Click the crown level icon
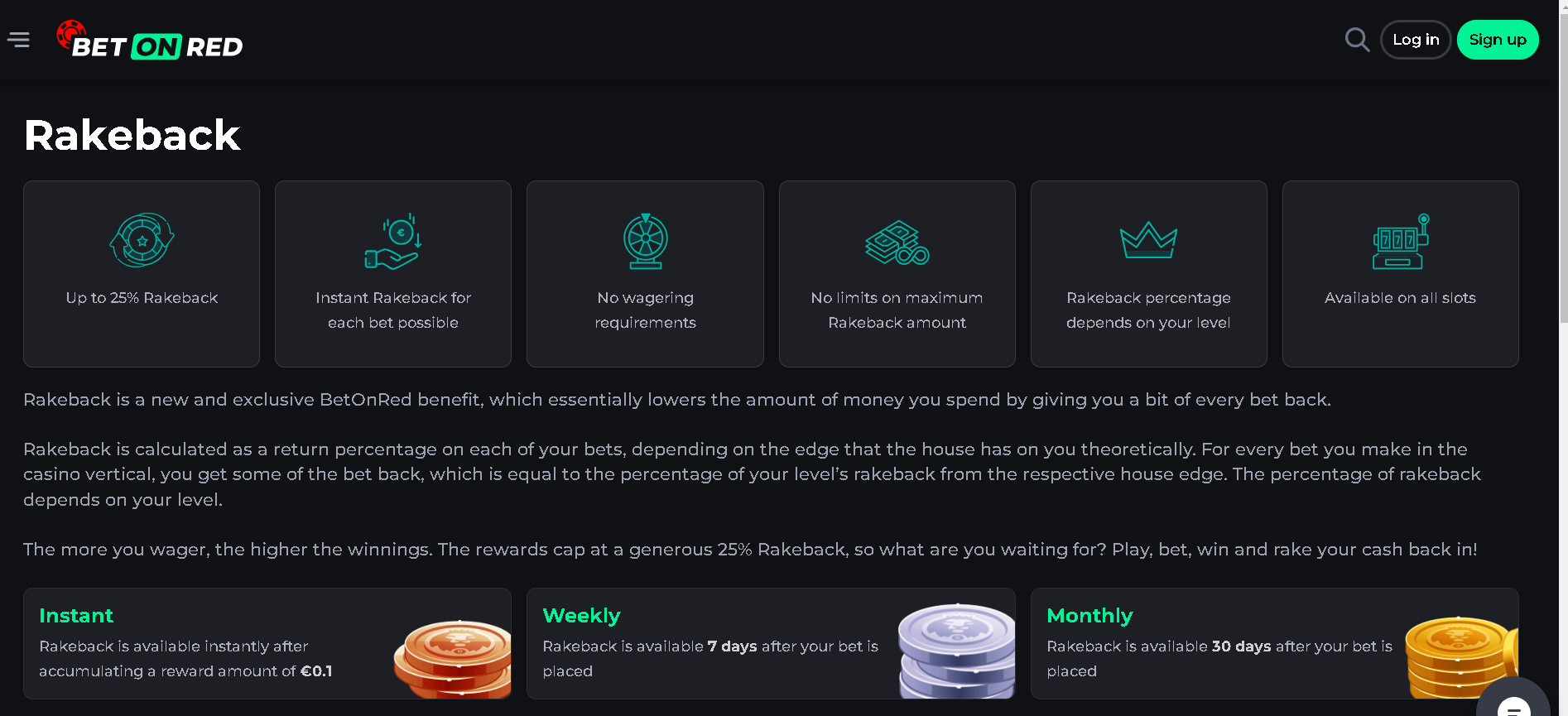This screenshot has width=1568, height=716. [x=1148, y=240]
